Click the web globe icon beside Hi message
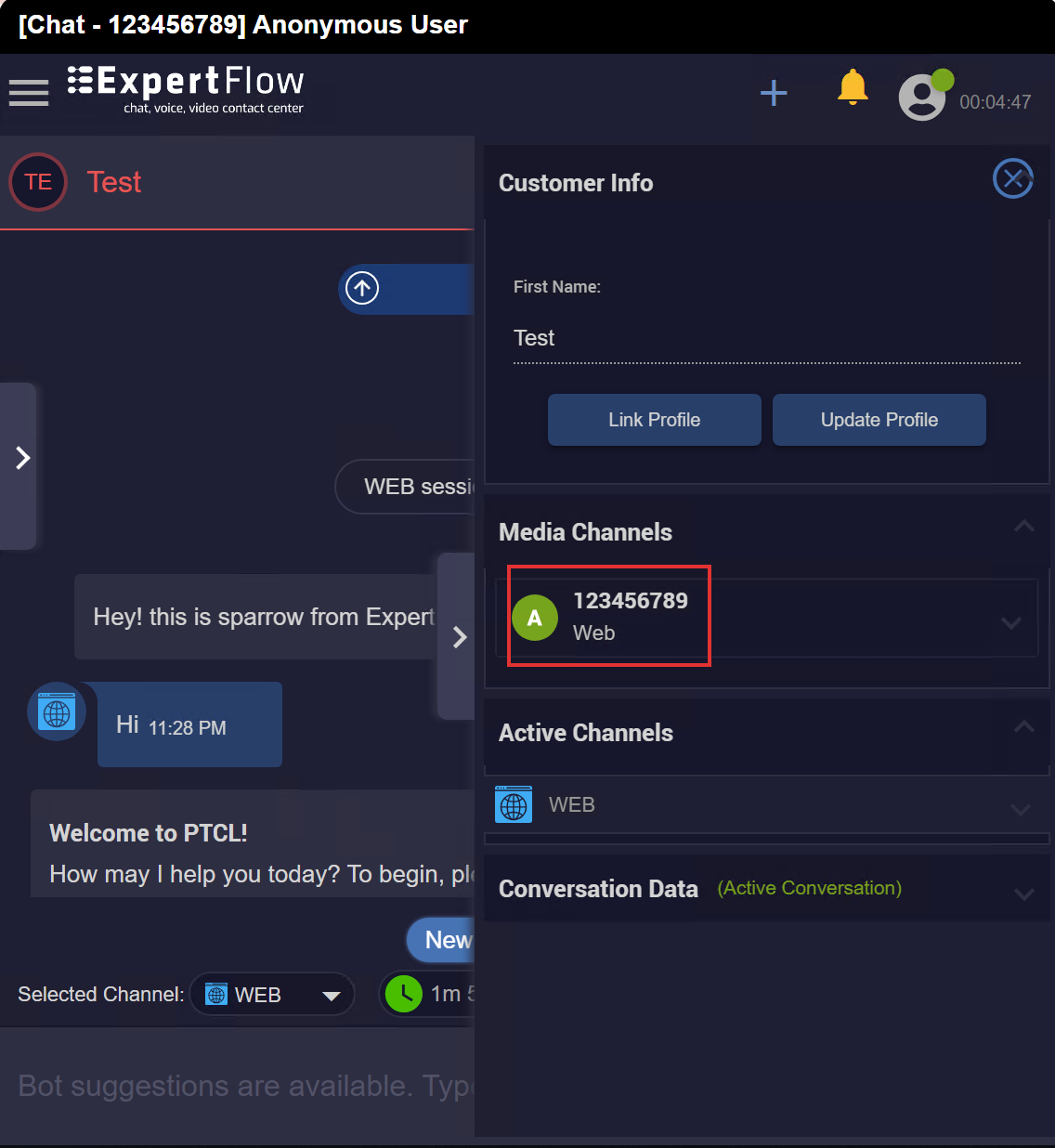 pos(57,712)
